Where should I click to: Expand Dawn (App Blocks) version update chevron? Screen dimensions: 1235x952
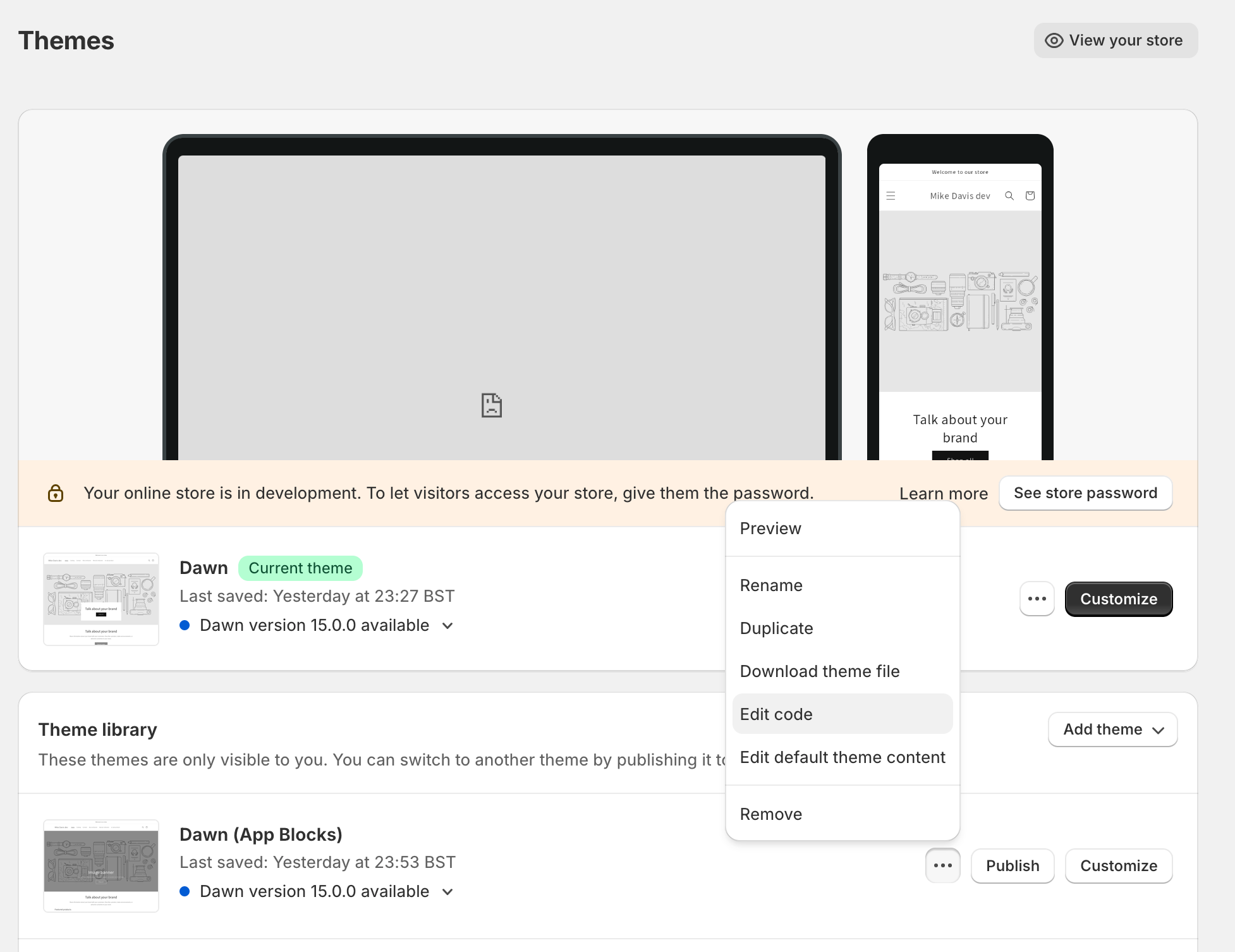(x=447, y=892)
